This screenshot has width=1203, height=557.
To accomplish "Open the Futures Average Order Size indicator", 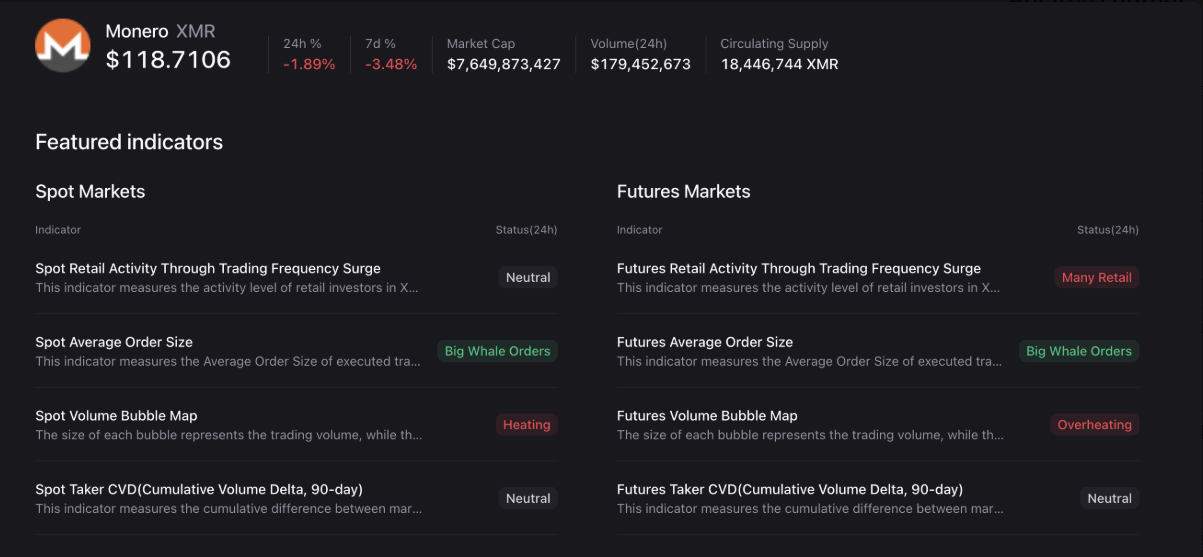I will (x=704, y=342).
